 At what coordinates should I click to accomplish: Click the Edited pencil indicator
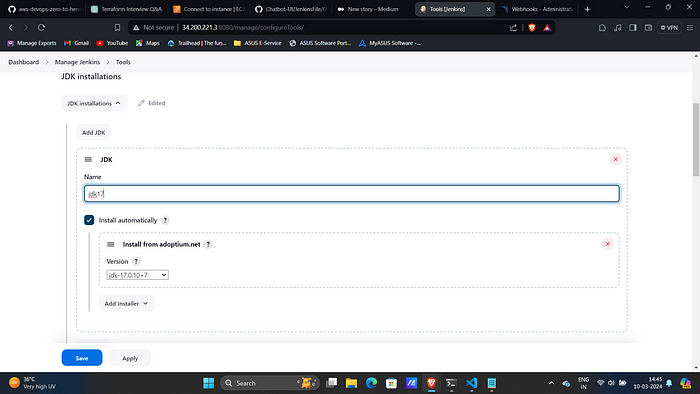152,103
